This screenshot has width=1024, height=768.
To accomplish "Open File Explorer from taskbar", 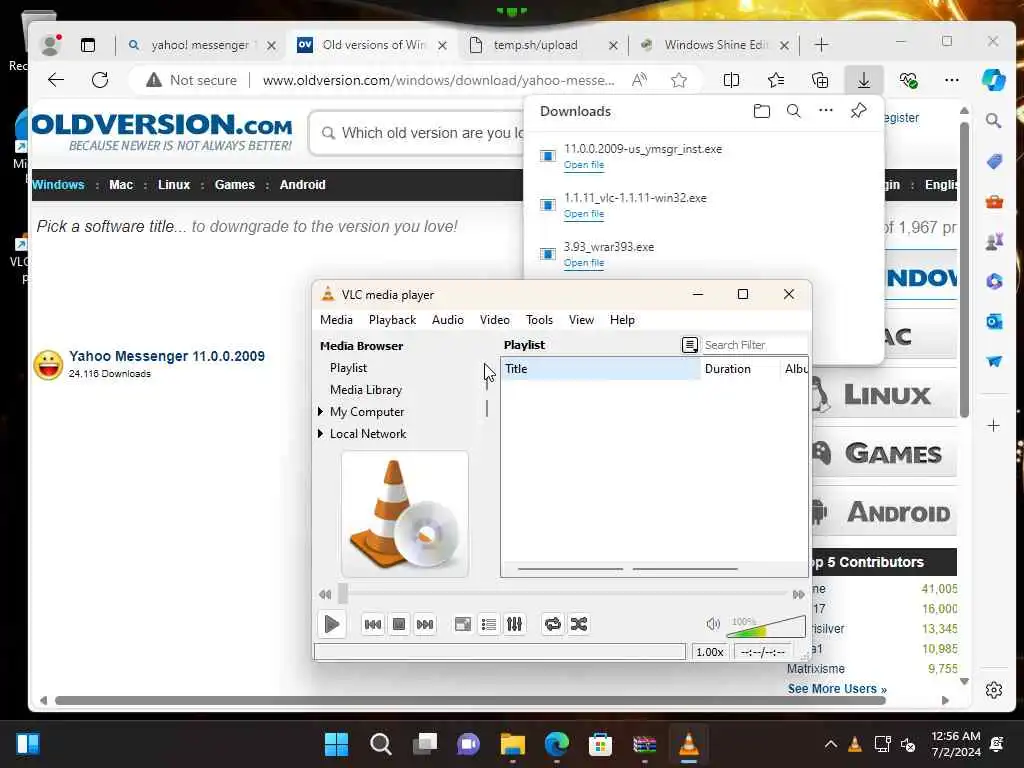I will coord(513,744).
